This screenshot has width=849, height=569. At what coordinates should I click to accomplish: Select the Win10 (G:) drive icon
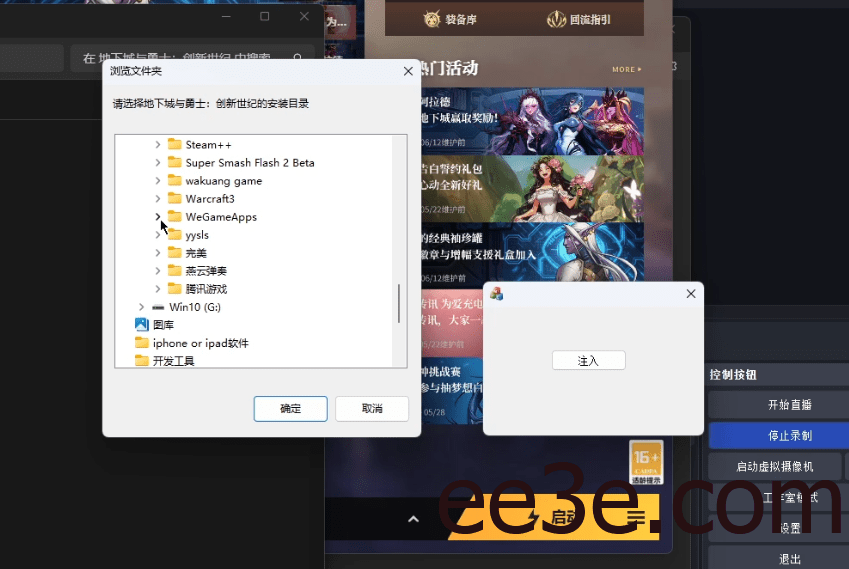(x=158, y=307)
